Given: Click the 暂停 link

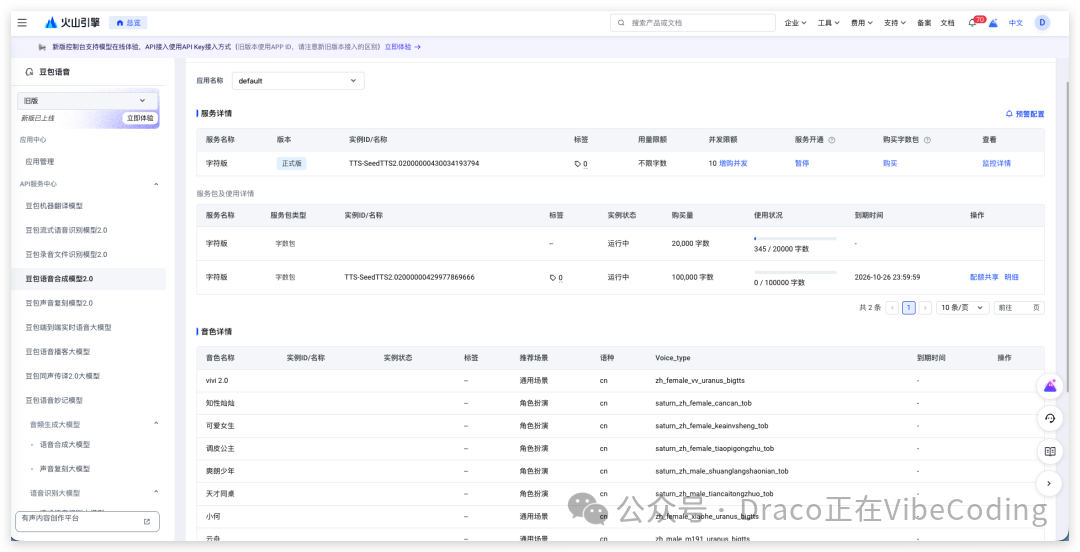Looking at the screenshot, I should 802,163.
